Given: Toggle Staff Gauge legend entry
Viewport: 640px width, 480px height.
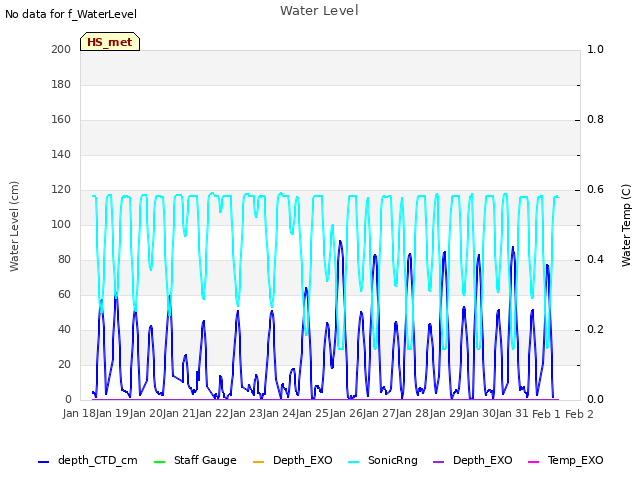Looking at the screenshot, I should (195, 460).
